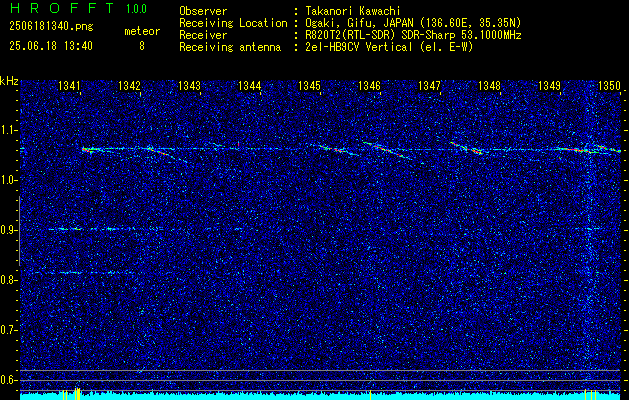Screen dimensions: 629x400
Task: Click the HROFFT title text
Action: [62, 8]
